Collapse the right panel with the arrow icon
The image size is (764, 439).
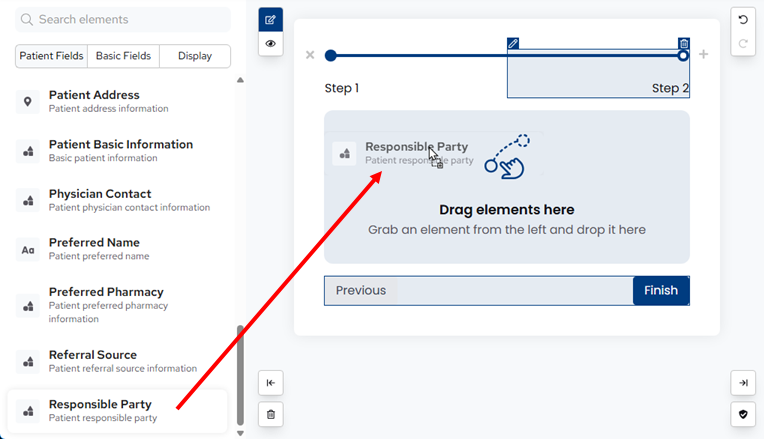(743, 383)
